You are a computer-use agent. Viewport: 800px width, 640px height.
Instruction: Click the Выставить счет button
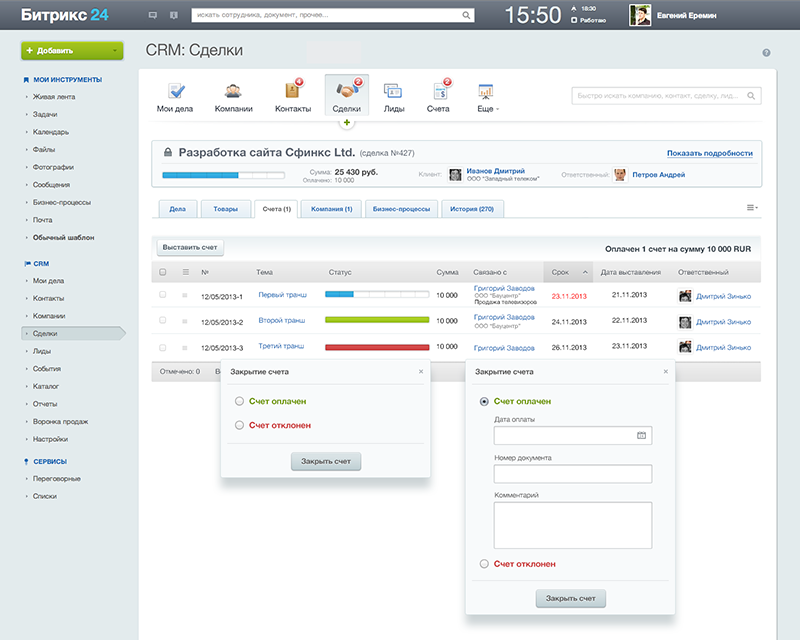[x=190, y=248]
